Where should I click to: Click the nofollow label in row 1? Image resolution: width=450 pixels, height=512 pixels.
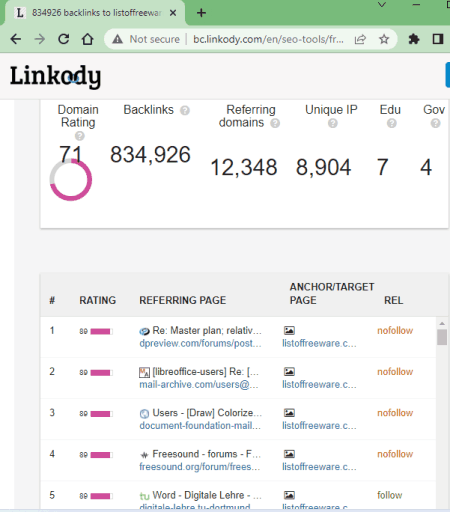click(395, 331)
